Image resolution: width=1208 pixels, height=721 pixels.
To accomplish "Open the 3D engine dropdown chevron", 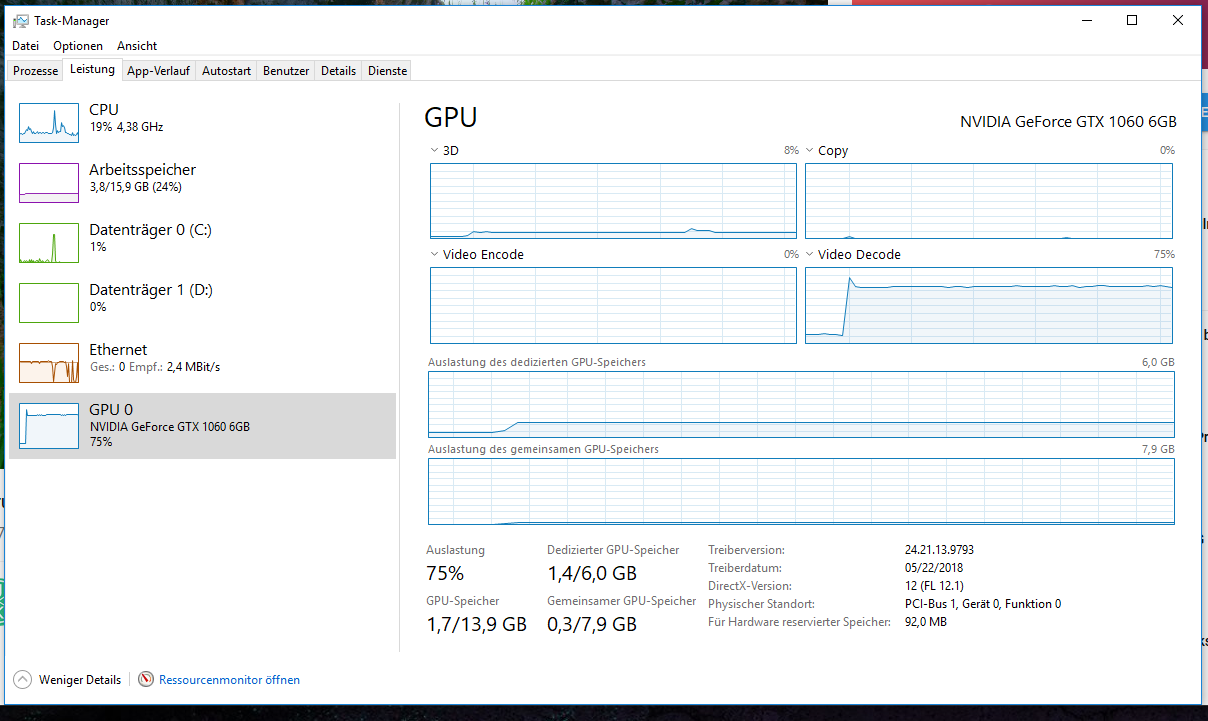I will [434, 150].
